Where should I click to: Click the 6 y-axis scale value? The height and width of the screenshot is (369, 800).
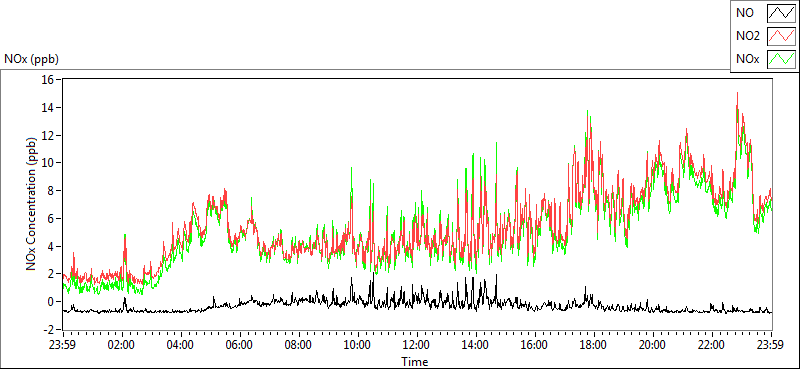pos(51,218)
